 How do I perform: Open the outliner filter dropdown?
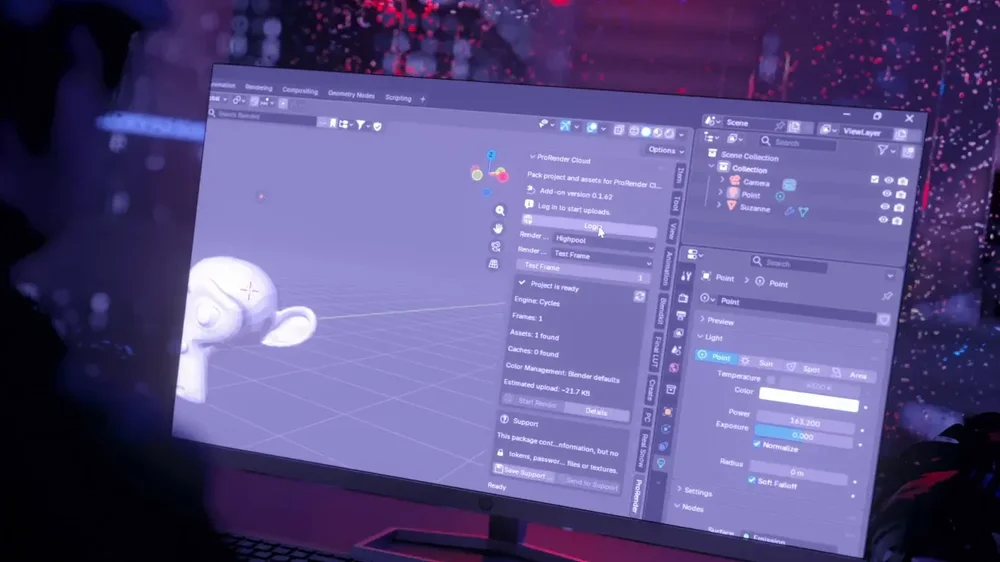(x=886, y=151)
